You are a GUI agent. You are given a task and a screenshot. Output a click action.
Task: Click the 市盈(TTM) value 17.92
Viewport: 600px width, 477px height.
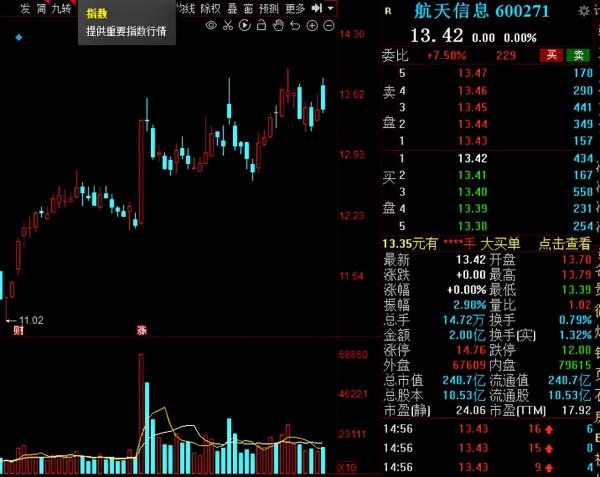pos(576,410)
